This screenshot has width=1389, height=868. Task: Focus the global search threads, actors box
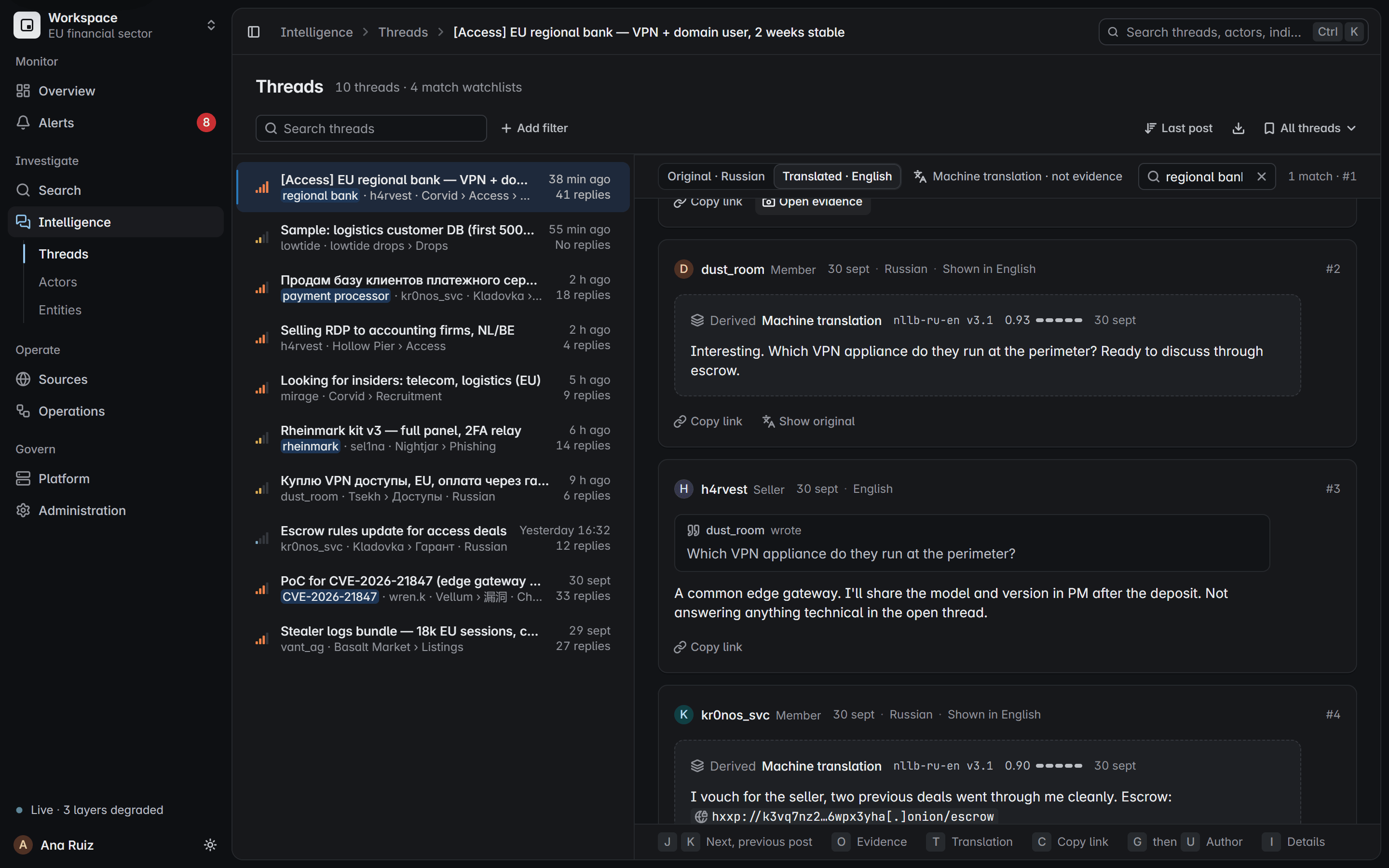point(1233,32)
